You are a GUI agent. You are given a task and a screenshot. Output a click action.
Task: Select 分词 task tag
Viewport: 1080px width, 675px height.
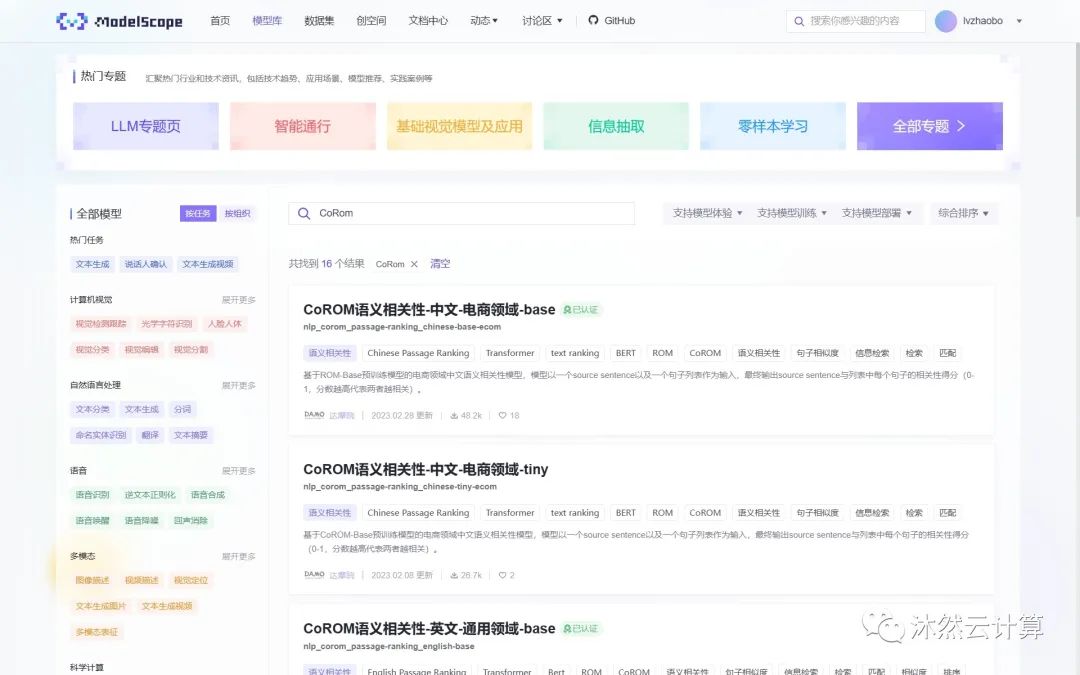(x=183, y=409)
